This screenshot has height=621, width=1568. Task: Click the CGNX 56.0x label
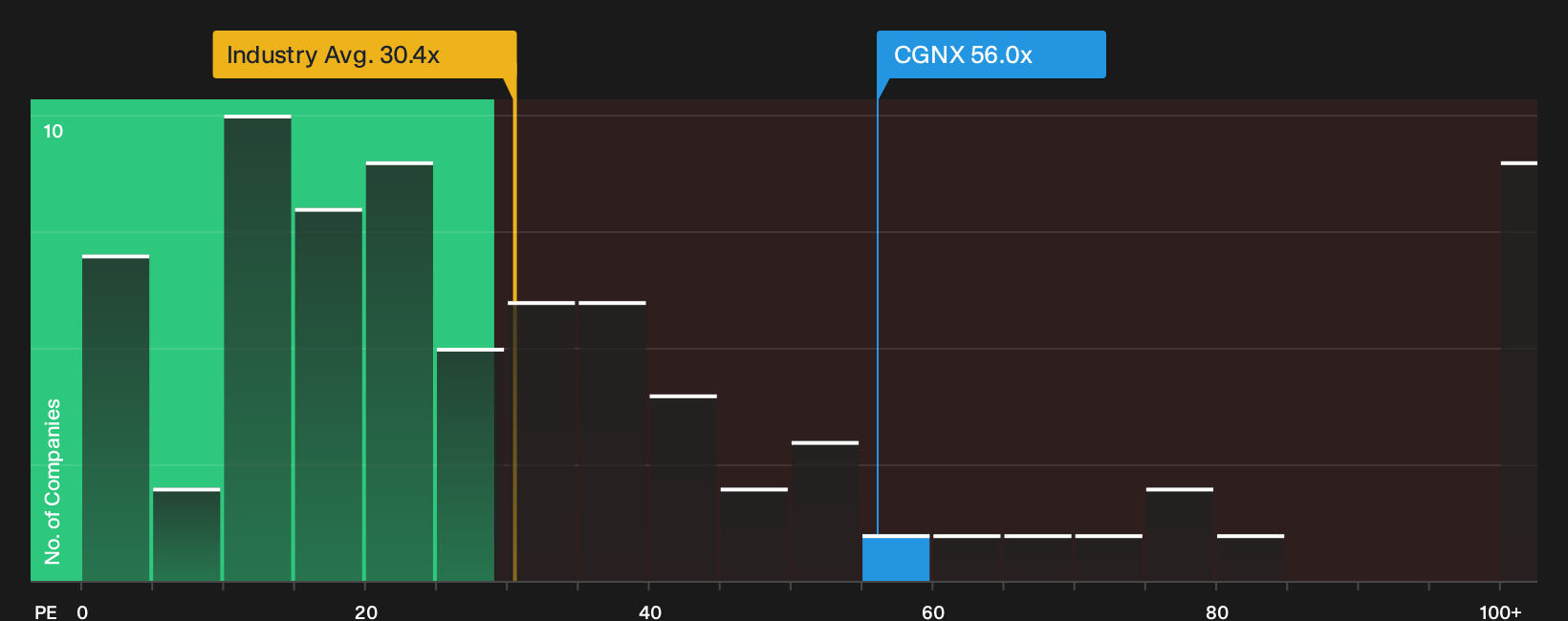[x=991, y=54]
